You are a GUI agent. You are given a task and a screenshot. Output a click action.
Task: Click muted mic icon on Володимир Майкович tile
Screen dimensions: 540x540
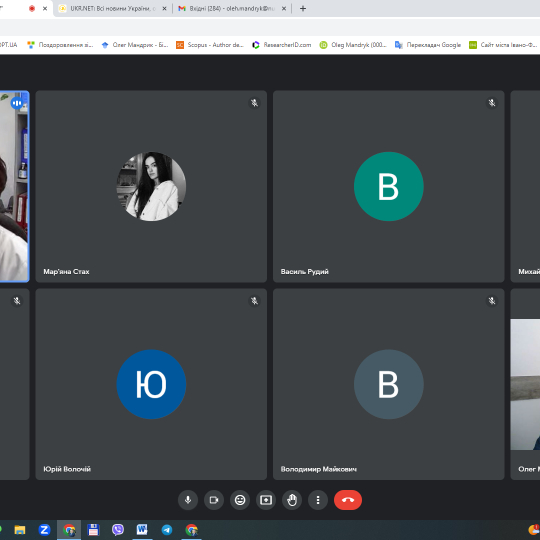[x=492, y=301]
